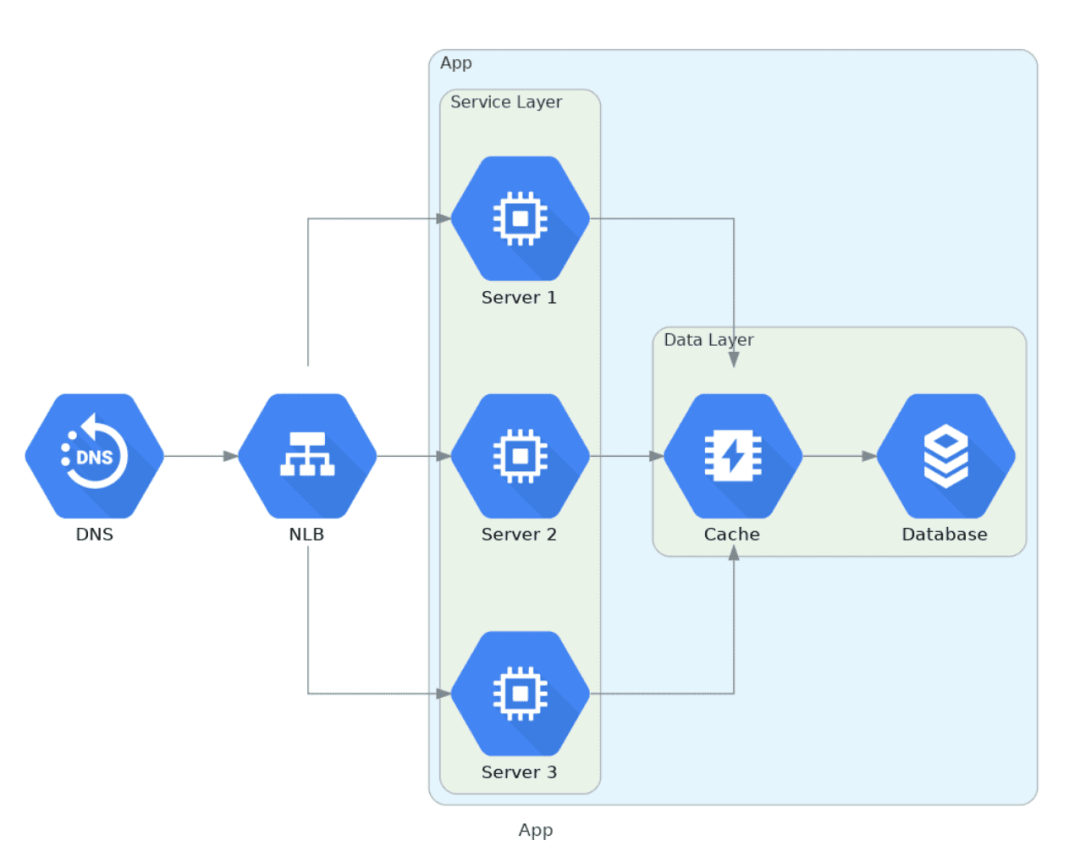Select the NLB load balancer icon
This screenshot has width=1080, height=851.
pyautogui.click(x=307, y=456)
